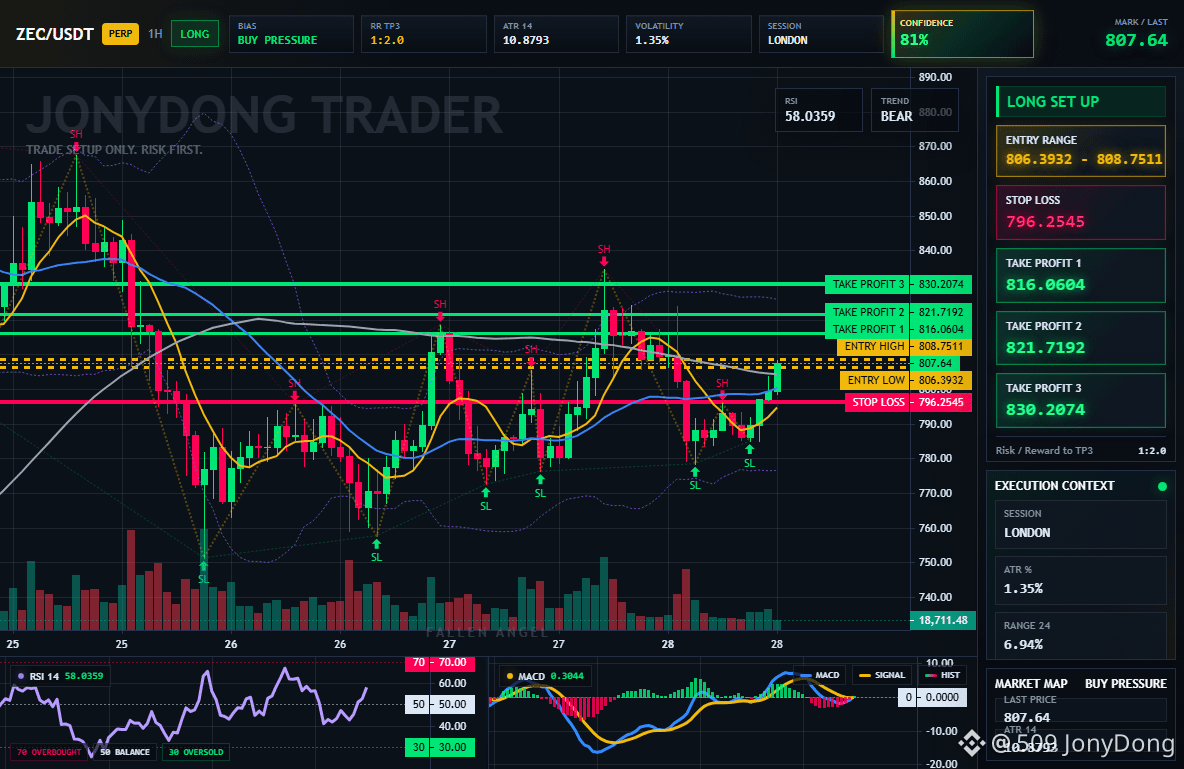This screenshot has height=769, width=1184.
Task: Click the Execution Context header
Action: click(1054, 486)
